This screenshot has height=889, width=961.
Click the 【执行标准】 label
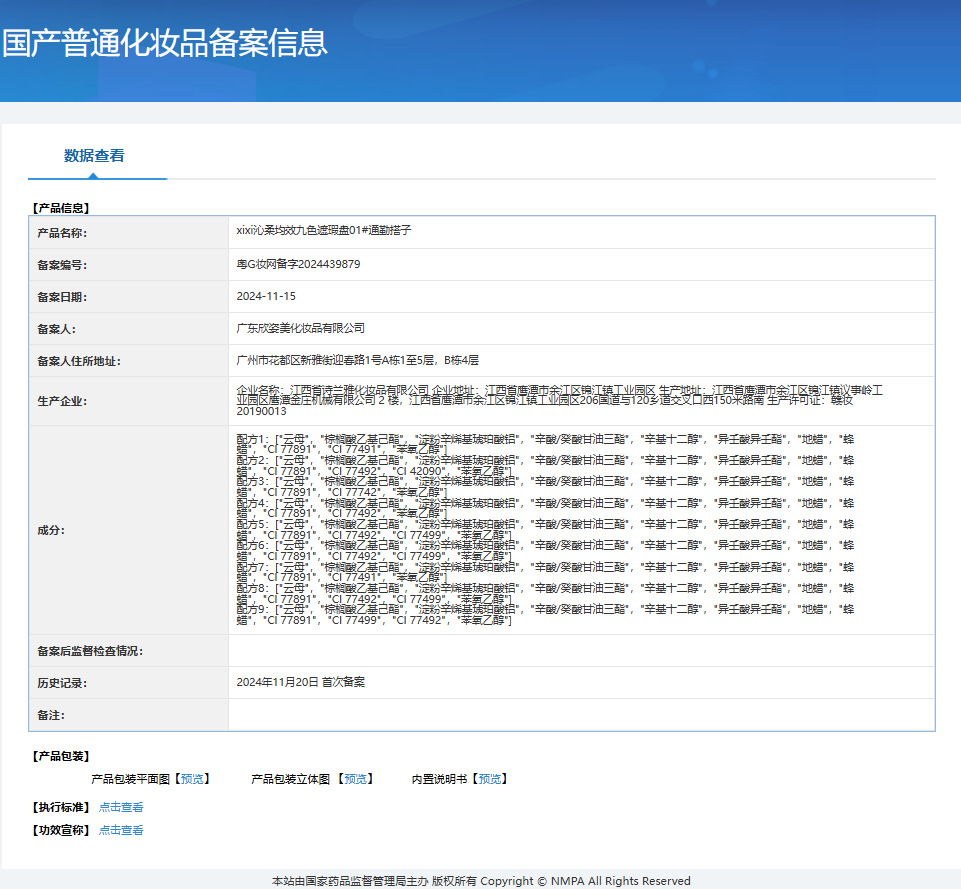pyautogui.click(x=61, y=807)
